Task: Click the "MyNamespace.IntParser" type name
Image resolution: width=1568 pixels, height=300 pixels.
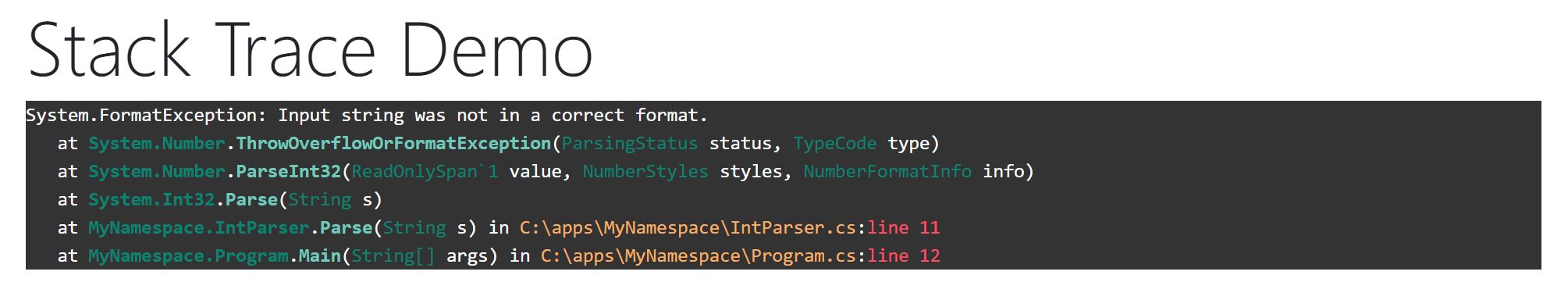Action: click(x=198, y=228)
